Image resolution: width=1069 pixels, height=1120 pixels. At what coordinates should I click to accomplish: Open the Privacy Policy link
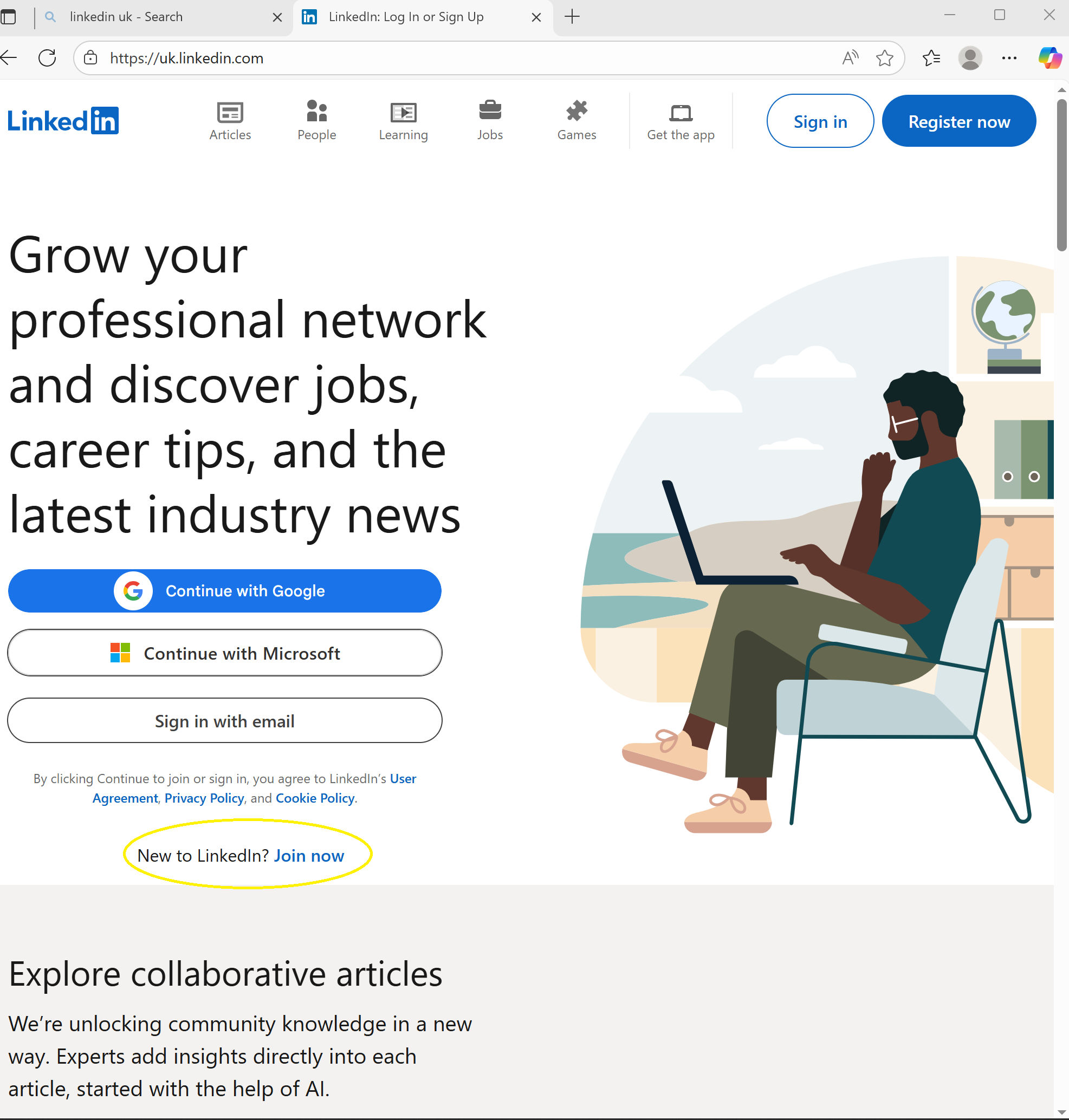[x=204, y=798]
